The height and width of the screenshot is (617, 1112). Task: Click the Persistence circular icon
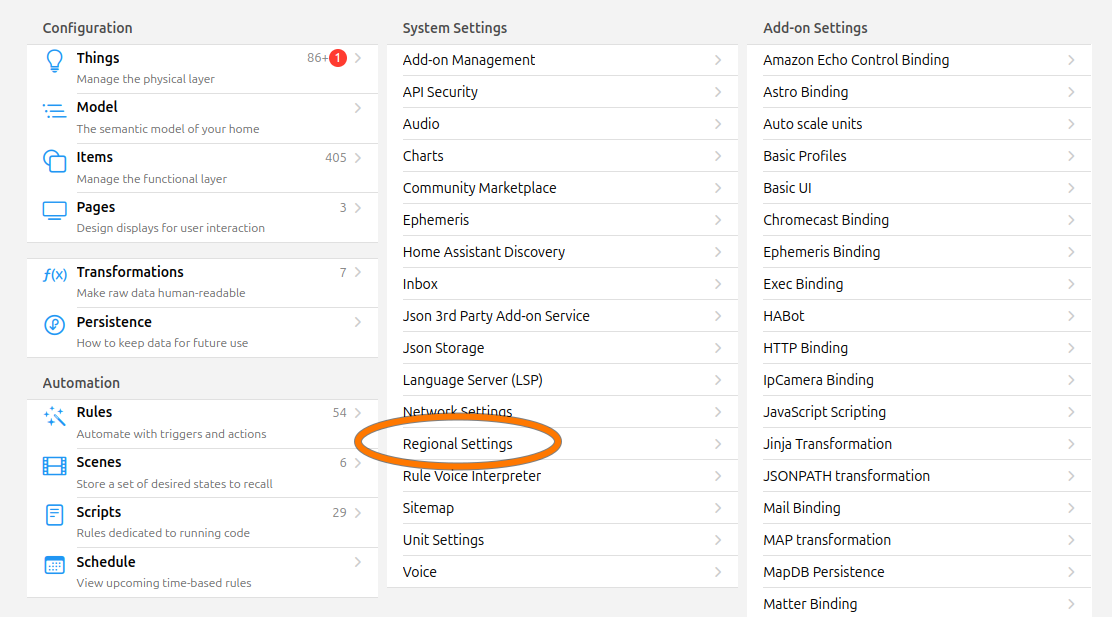(55, 325)
